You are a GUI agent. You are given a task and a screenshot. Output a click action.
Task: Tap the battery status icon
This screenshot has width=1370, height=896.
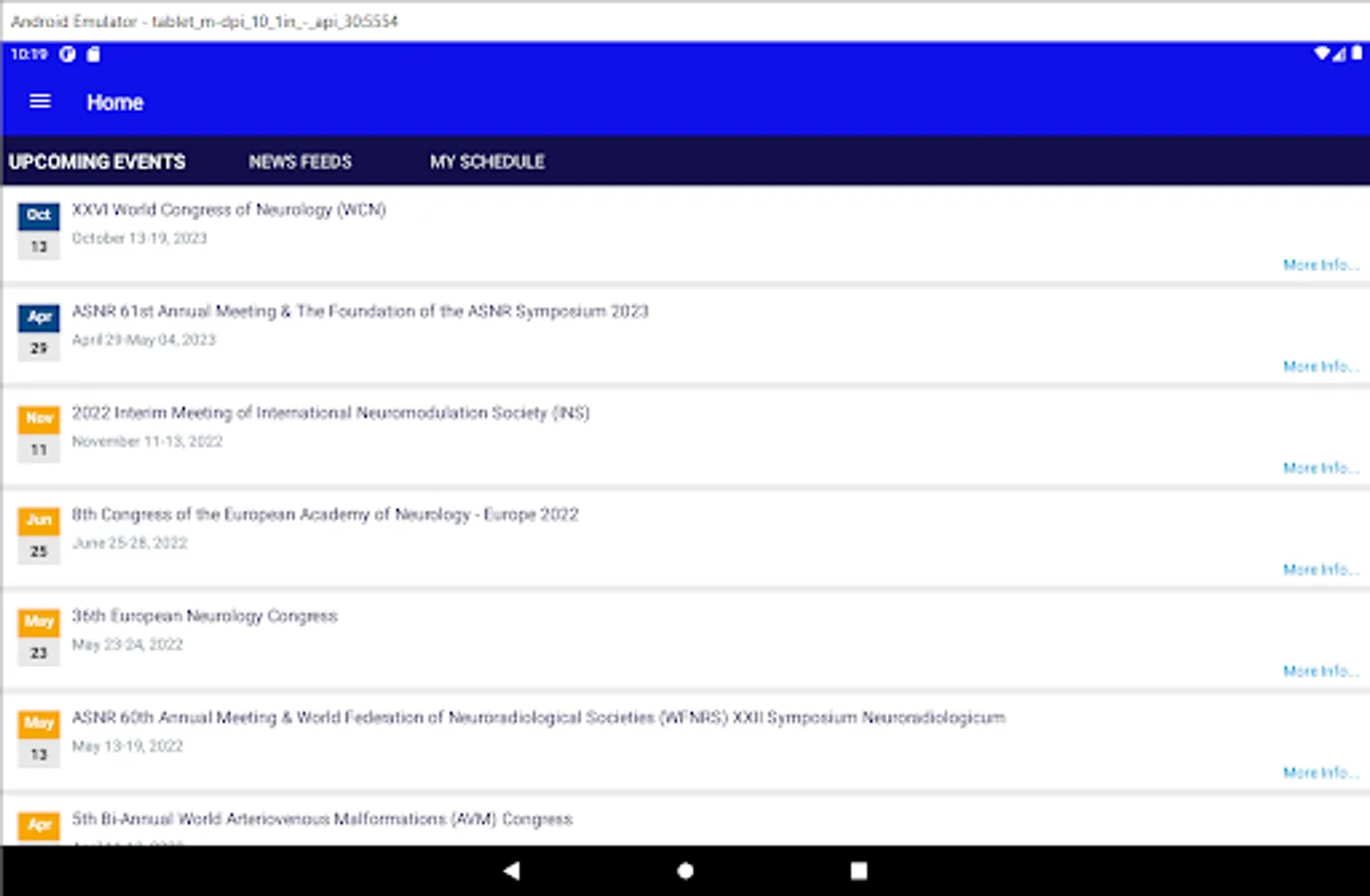1356,54
